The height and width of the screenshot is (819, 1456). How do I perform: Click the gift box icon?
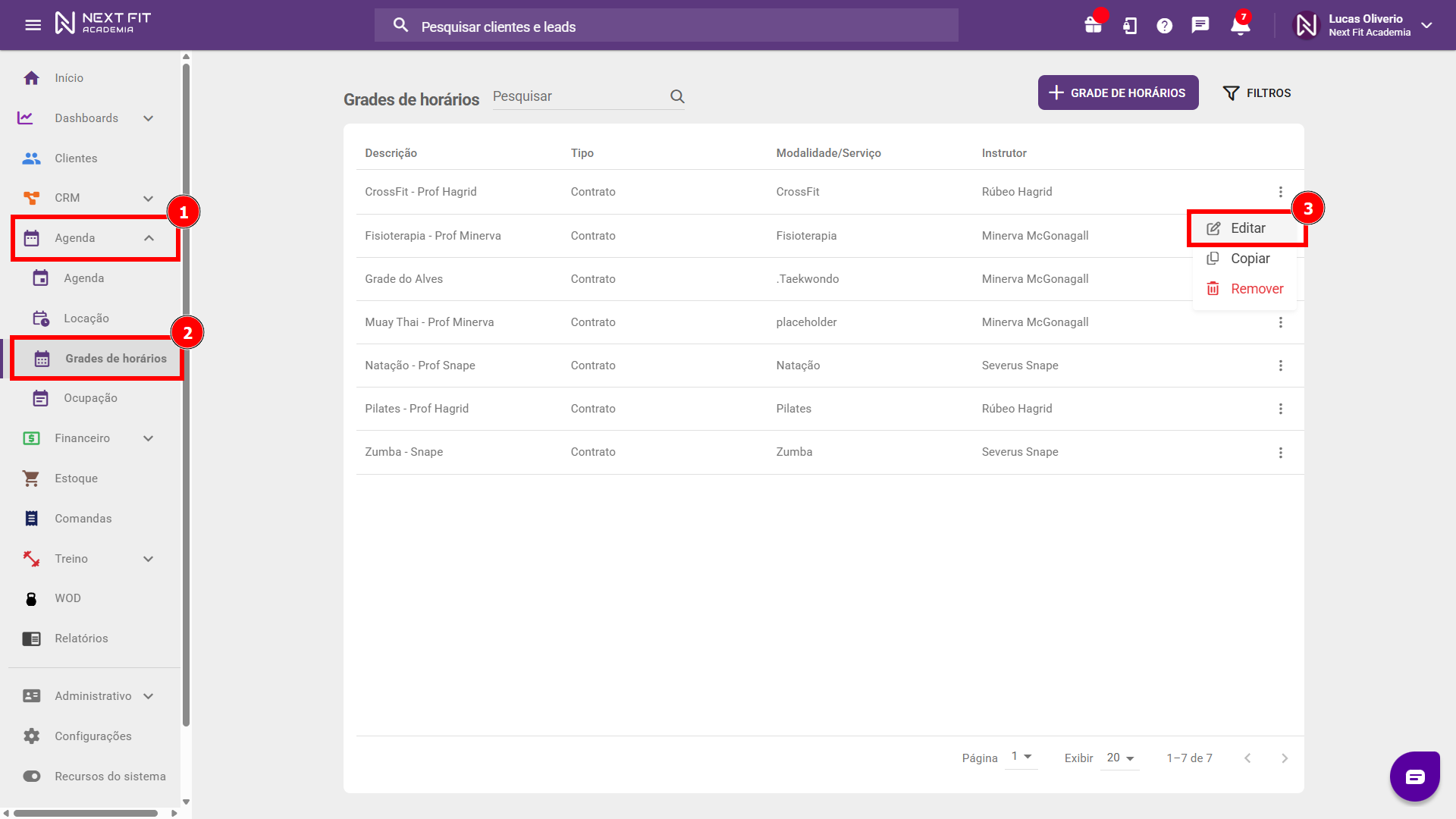pos(1093,25)
